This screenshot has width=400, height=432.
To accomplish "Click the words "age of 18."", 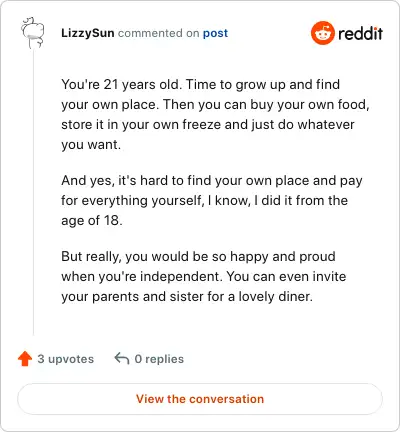I will point(92,220).
